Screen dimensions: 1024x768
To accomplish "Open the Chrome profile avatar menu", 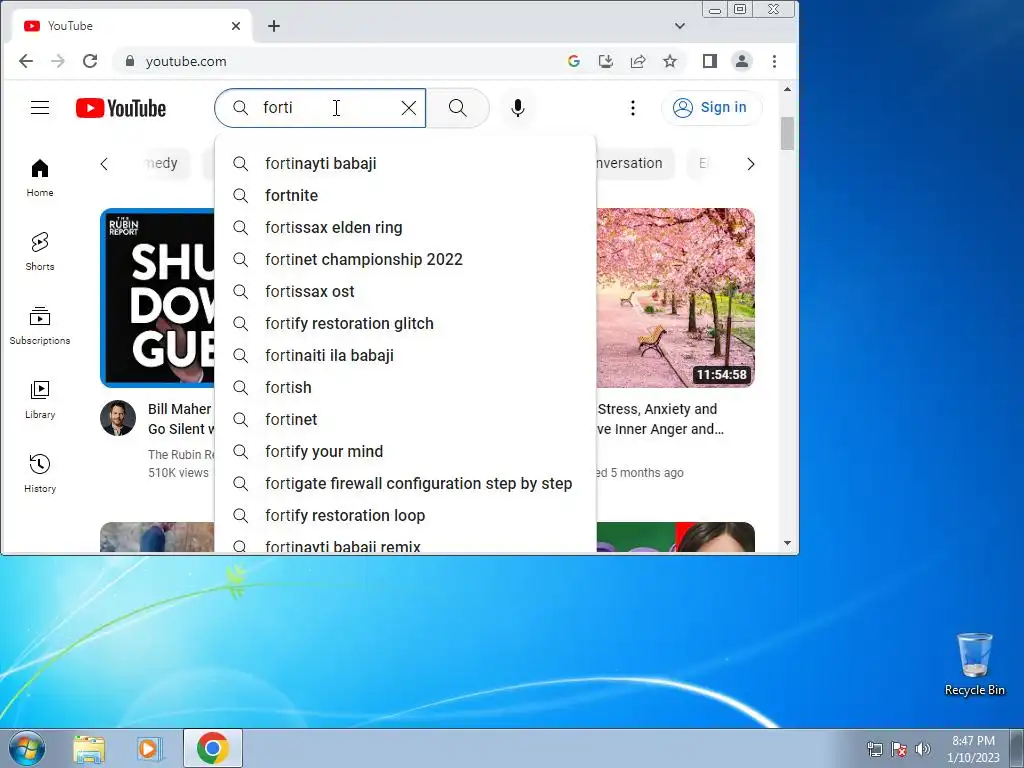I will pyautogui.click(x=742, y=61).
